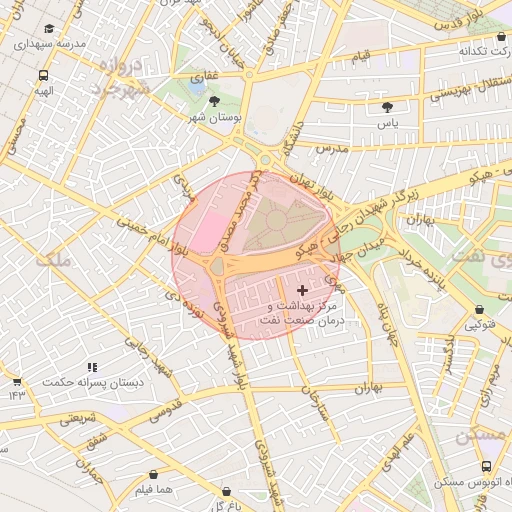The height and width of the screenshot is (512, 512).
Task: Select the bus stop icon at الهیه
Action: click(43, 76)
